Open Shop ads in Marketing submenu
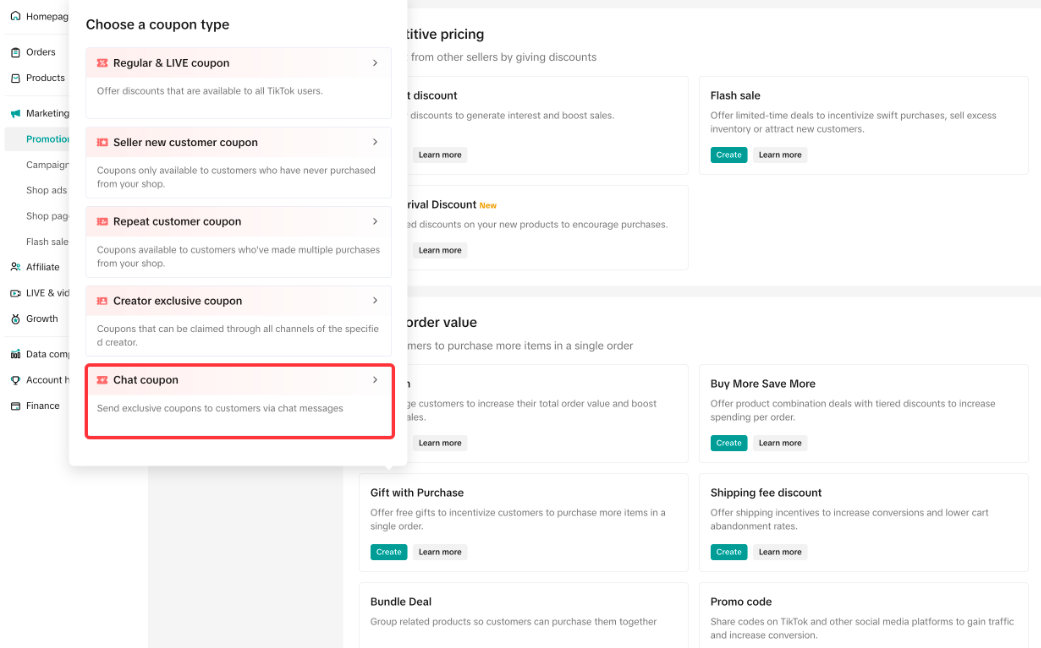 pos(46,190)
